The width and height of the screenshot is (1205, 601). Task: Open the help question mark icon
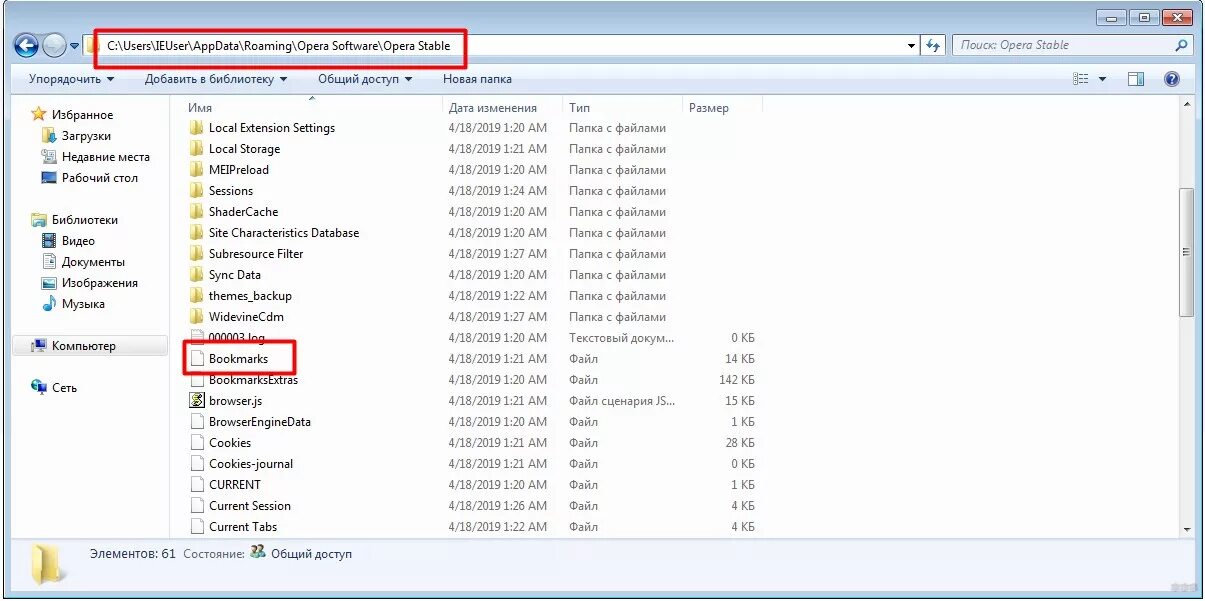click(x=1172, y=79)
